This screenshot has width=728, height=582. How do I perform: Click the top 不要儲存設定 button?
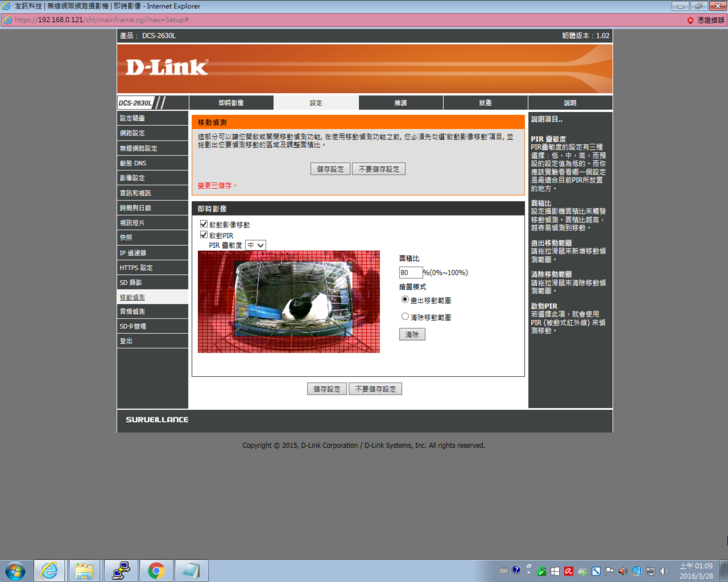[379, 169]
